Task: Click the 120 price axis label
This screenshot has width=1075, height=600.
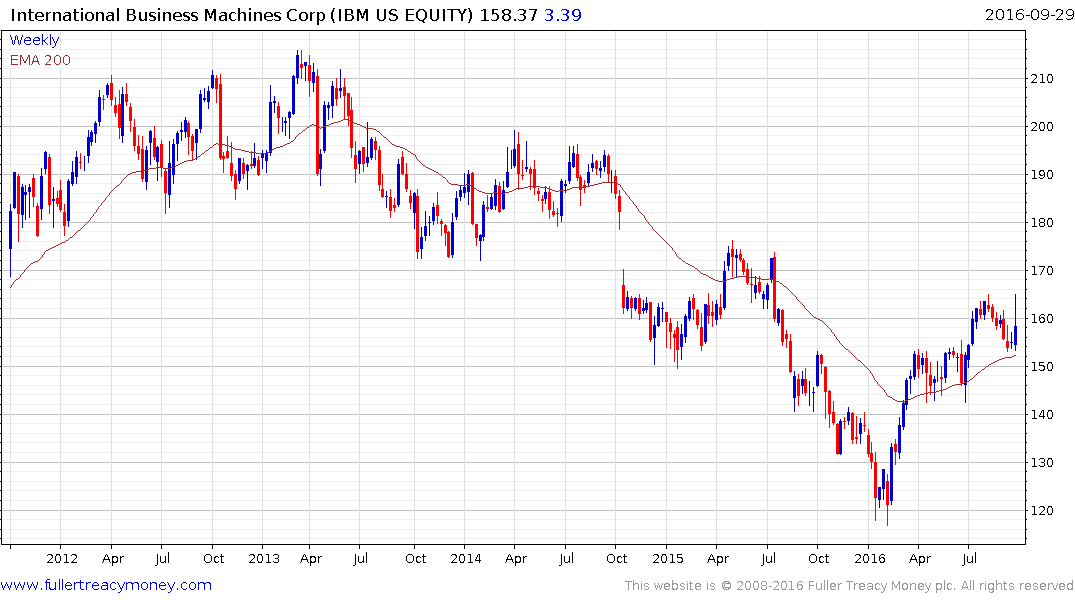Action: click(x=1042, y=511)
